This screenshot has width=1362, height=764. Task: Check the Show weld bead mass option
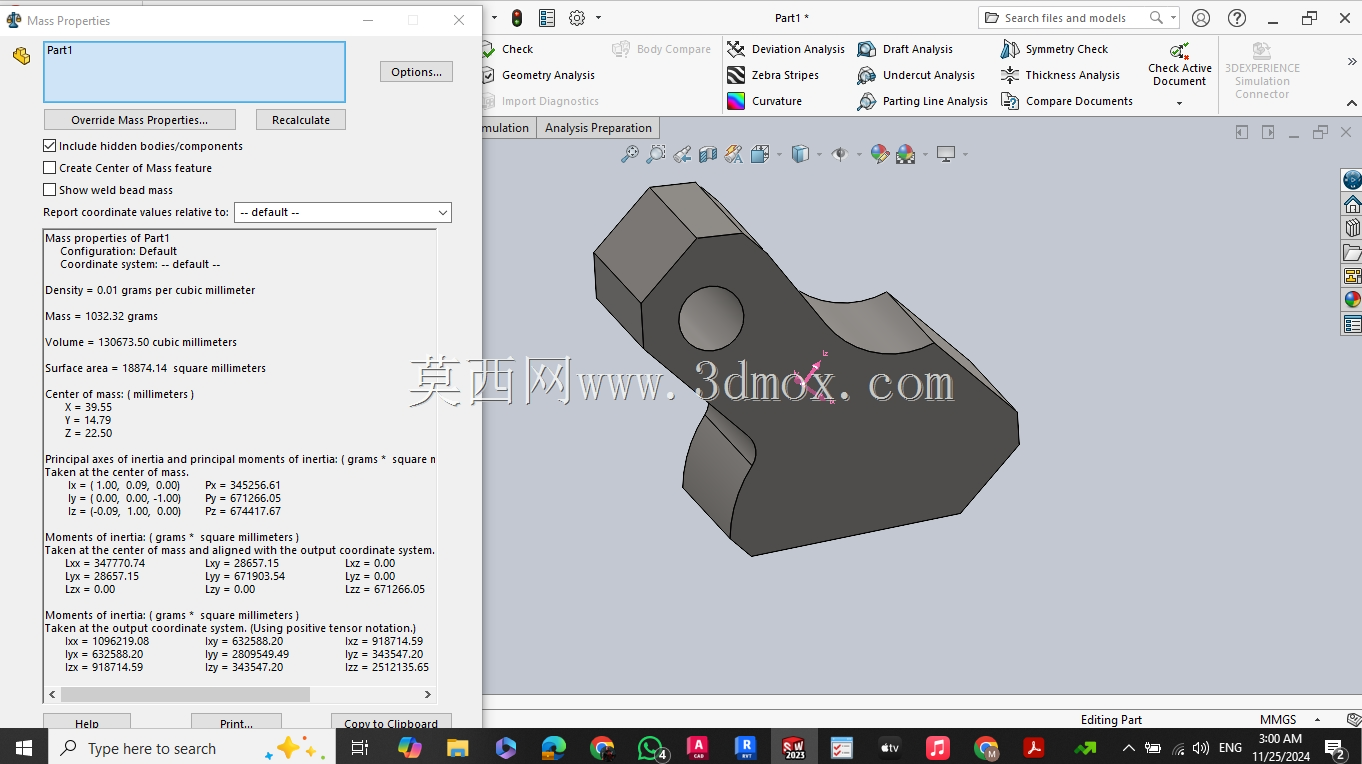click(50, 190)
